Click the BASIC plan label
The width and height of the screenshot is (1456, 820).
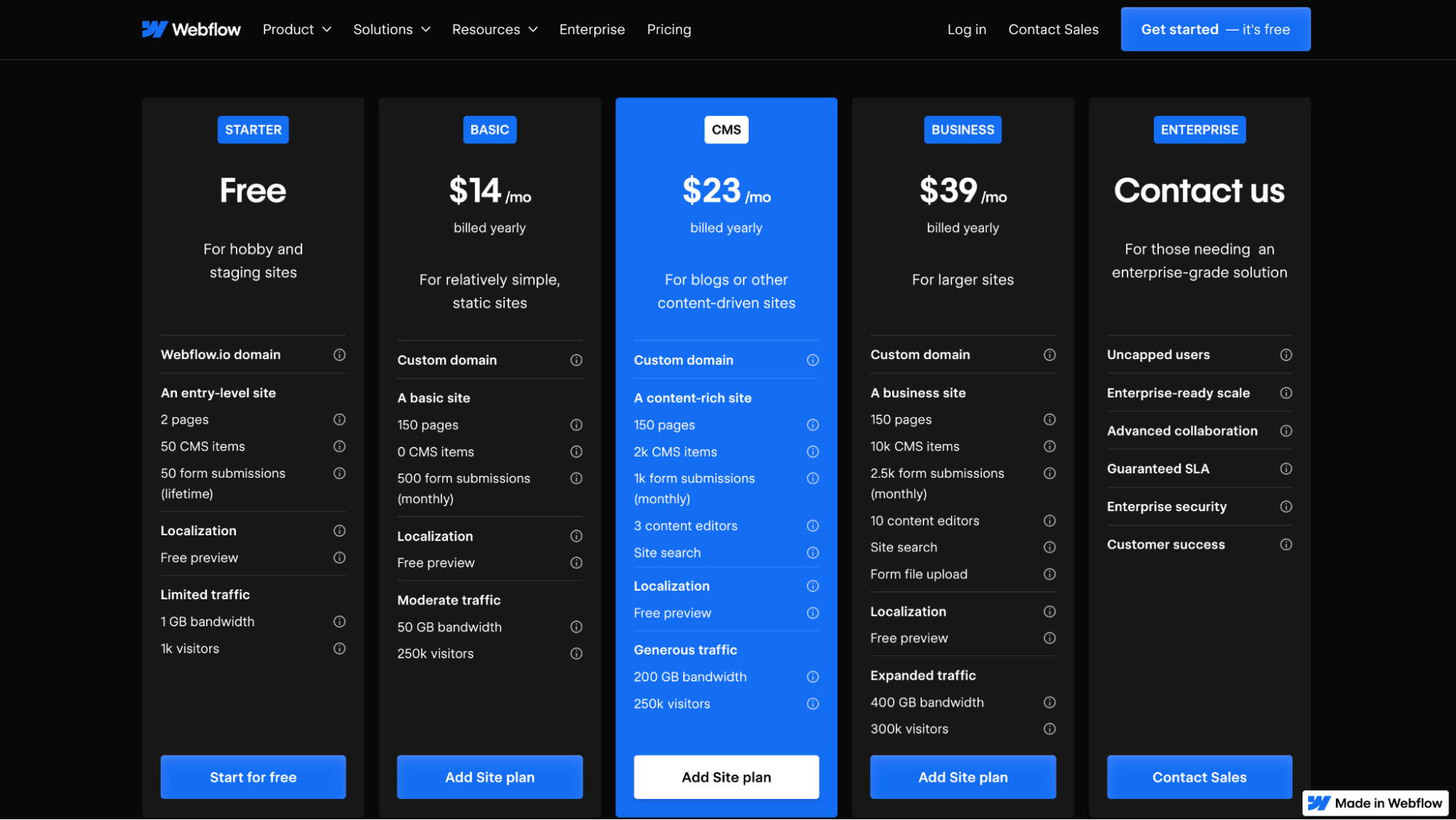click(x=489, y=130)
